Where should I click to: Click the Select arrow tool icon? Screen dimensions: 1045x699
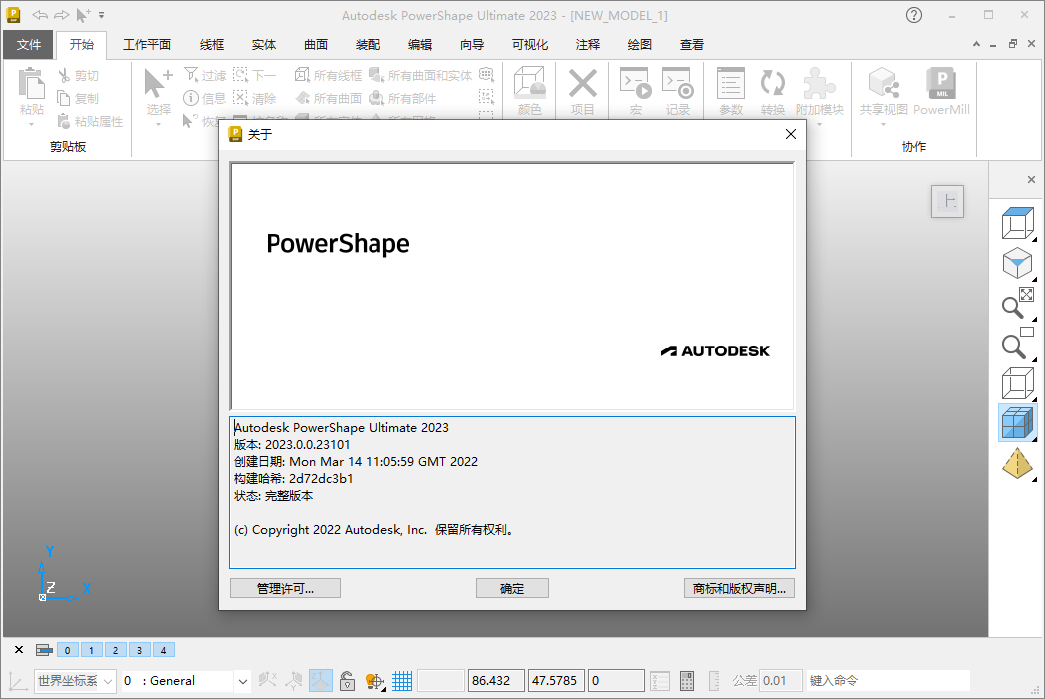click(x=158, y=84)
